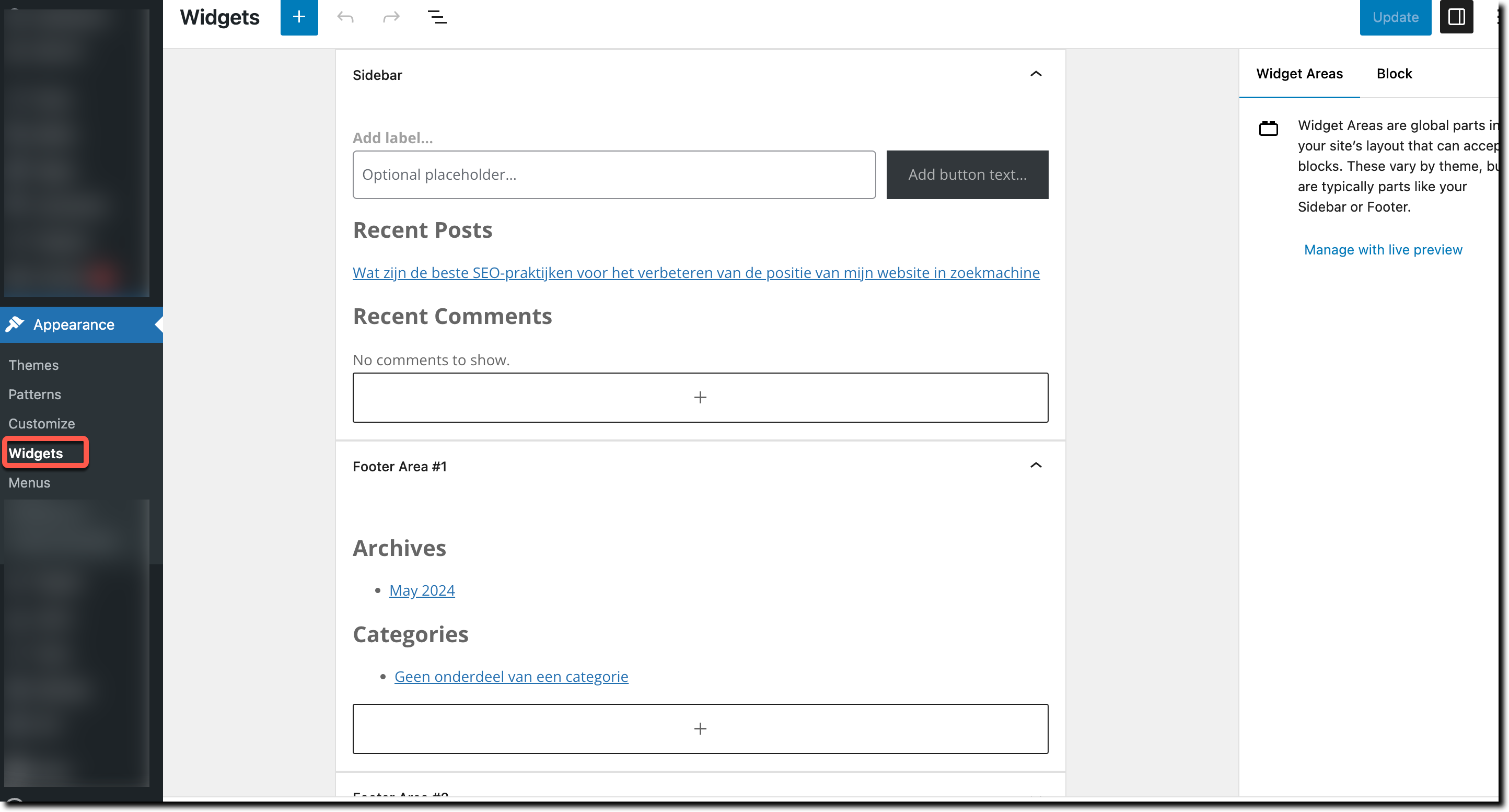Toggle the settings sidebar panel icon
1509x812 pixels.
point(1456,17)
